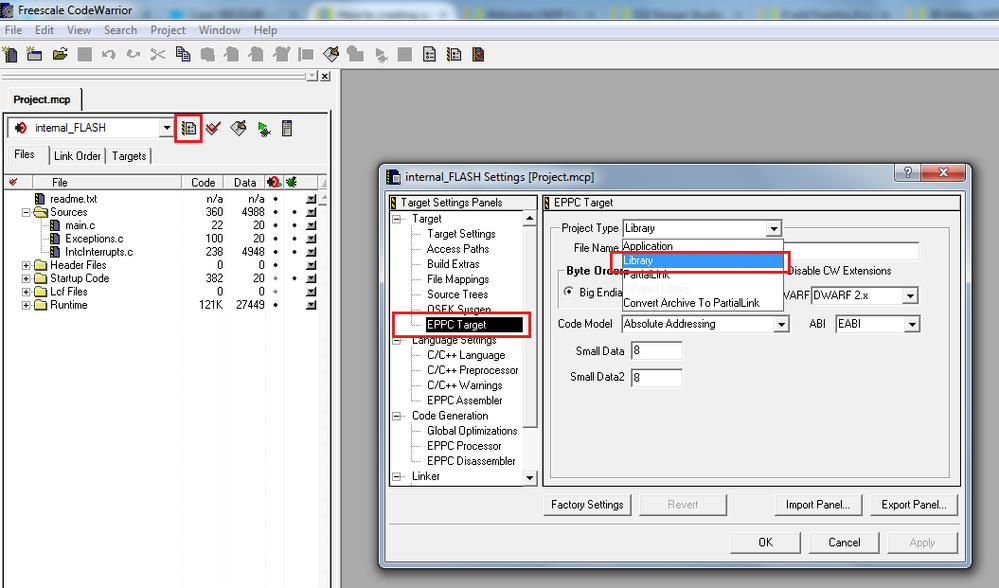Open IDE Preferences icon in main toolbar
The width and height of the screenshot is (999, 588).
tap(429, 55)
